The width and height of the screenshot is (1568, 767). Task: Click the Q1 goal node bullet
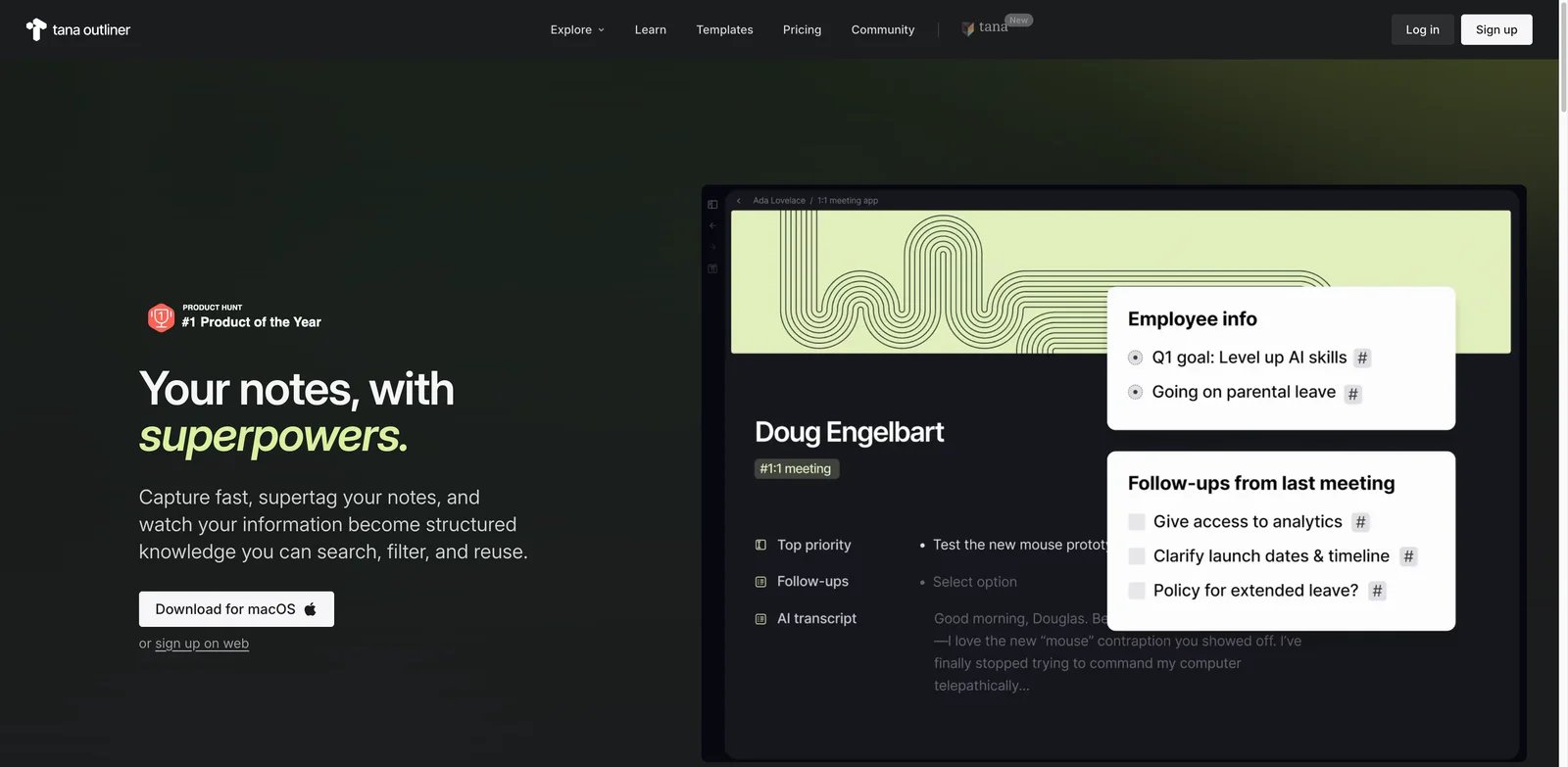[1136, 358]
